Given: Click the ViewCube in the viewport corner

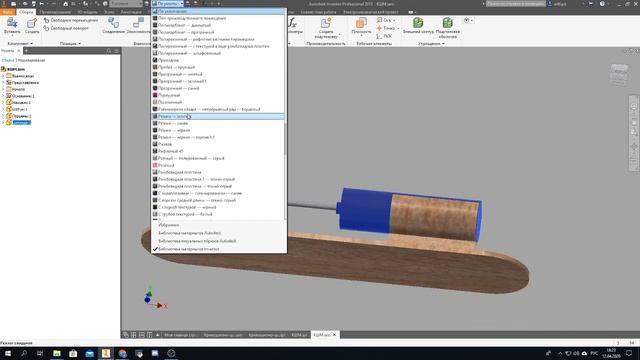Looking at the screenshot, I should coord(619,74).
